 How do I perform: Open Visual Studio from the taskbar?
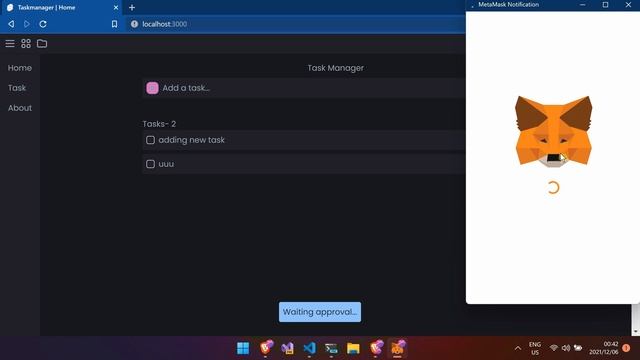pyautogui.click(x=287, y=348)
